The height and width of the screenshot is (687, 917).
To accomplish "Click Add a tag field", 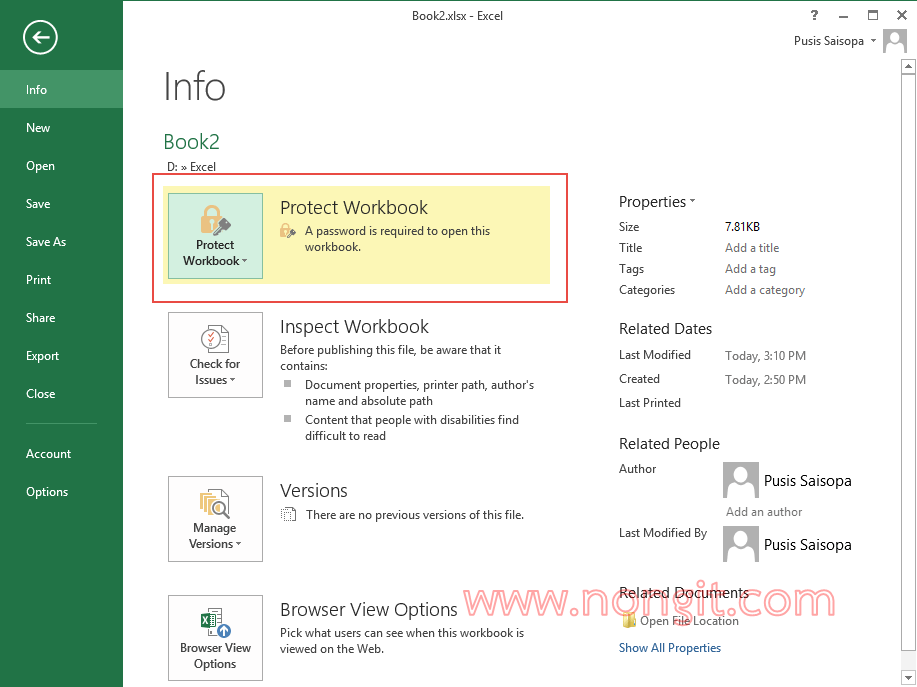I will coord(750,269).
